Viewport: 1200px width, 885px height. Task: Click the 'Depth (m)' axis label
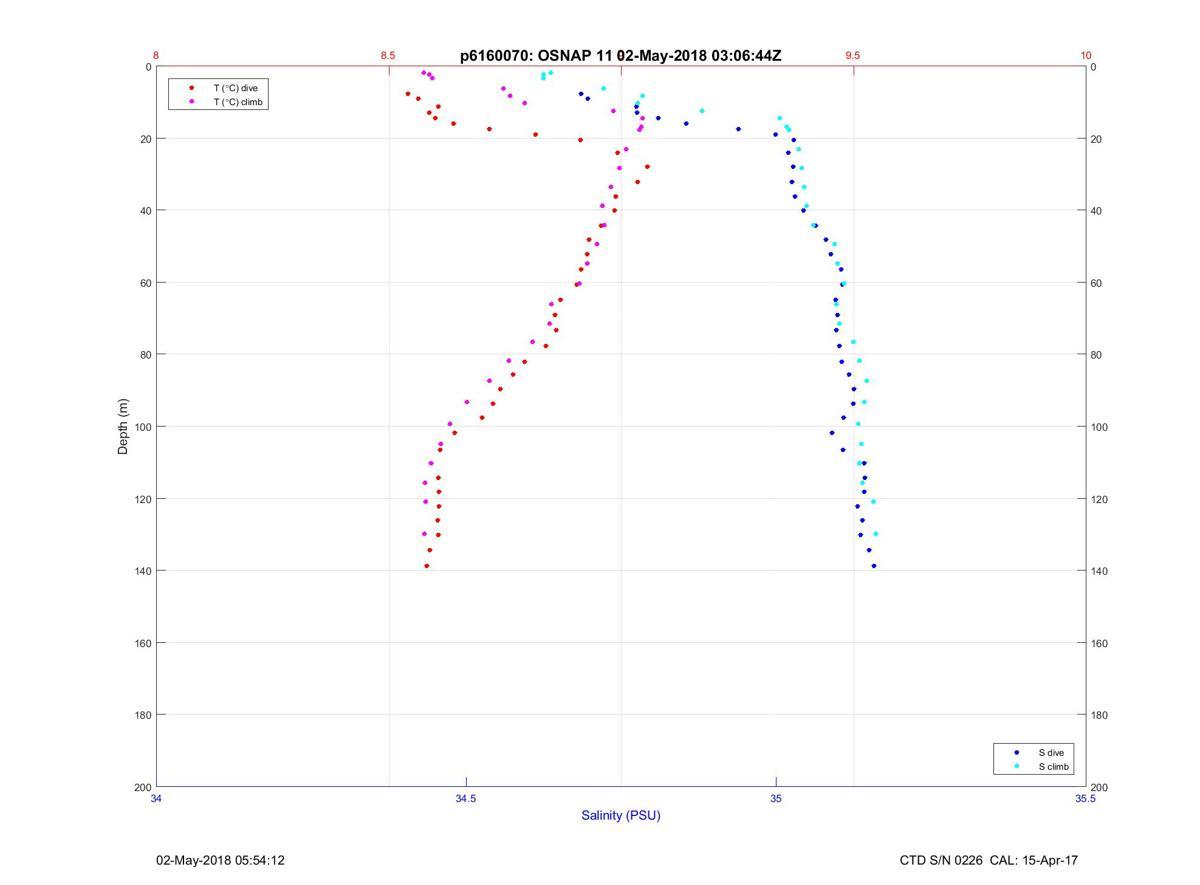123,426
